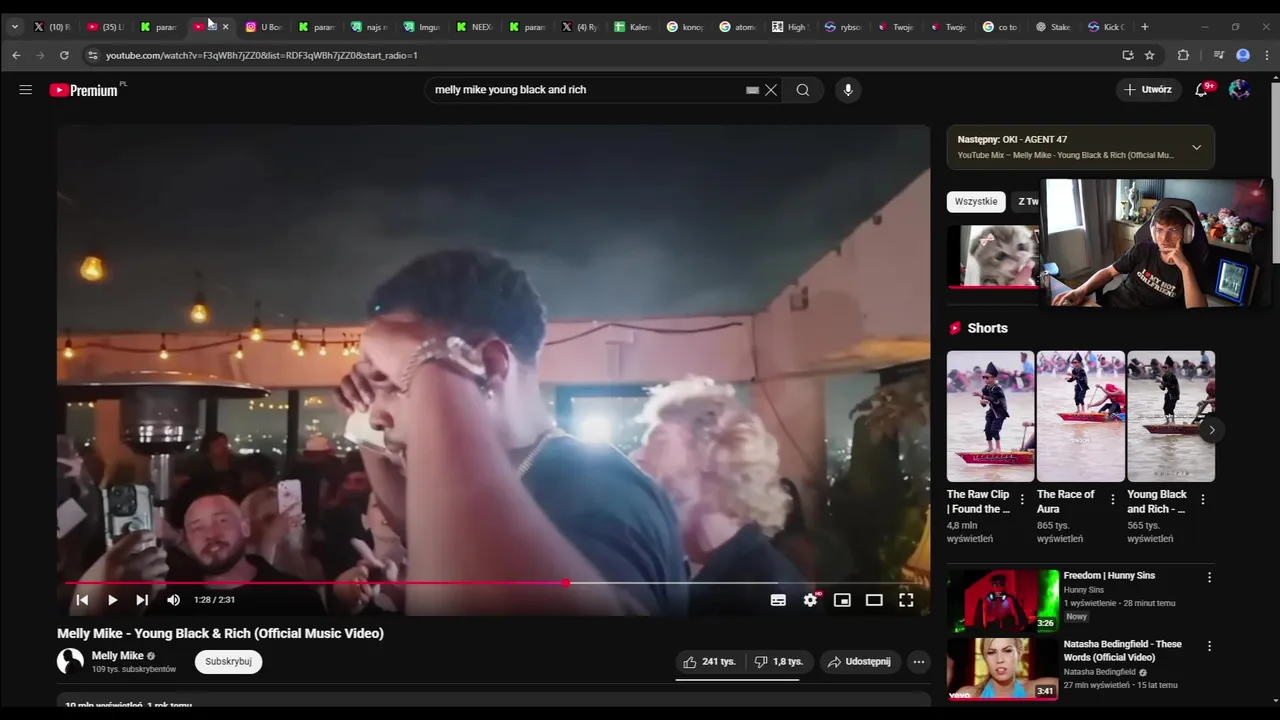The image size is (1280, 720).
Task: Open the Melly Mike channel name link
Action: pos(118,656)
